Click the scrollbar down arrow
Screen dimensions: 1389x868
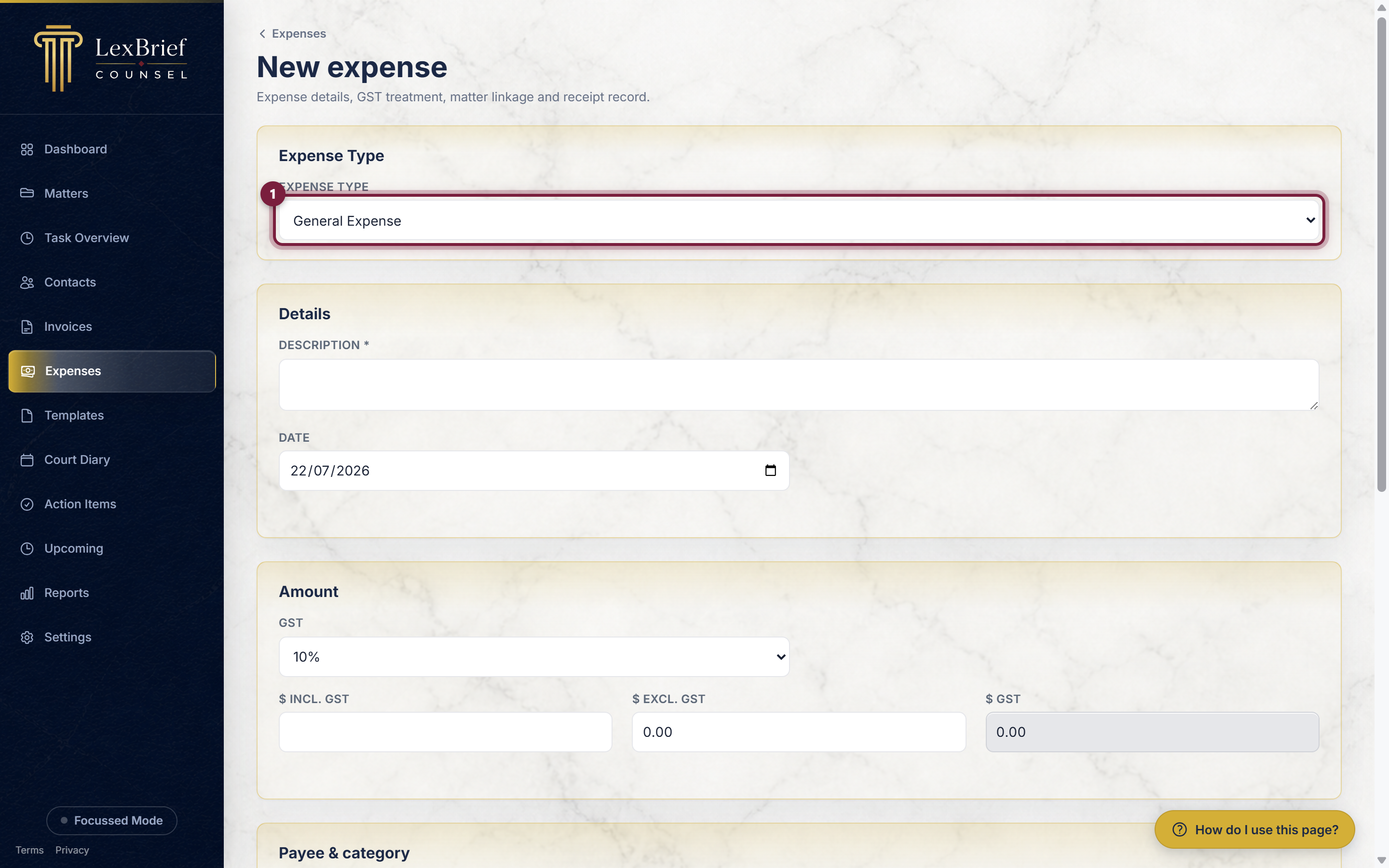tap(1382, 861)
